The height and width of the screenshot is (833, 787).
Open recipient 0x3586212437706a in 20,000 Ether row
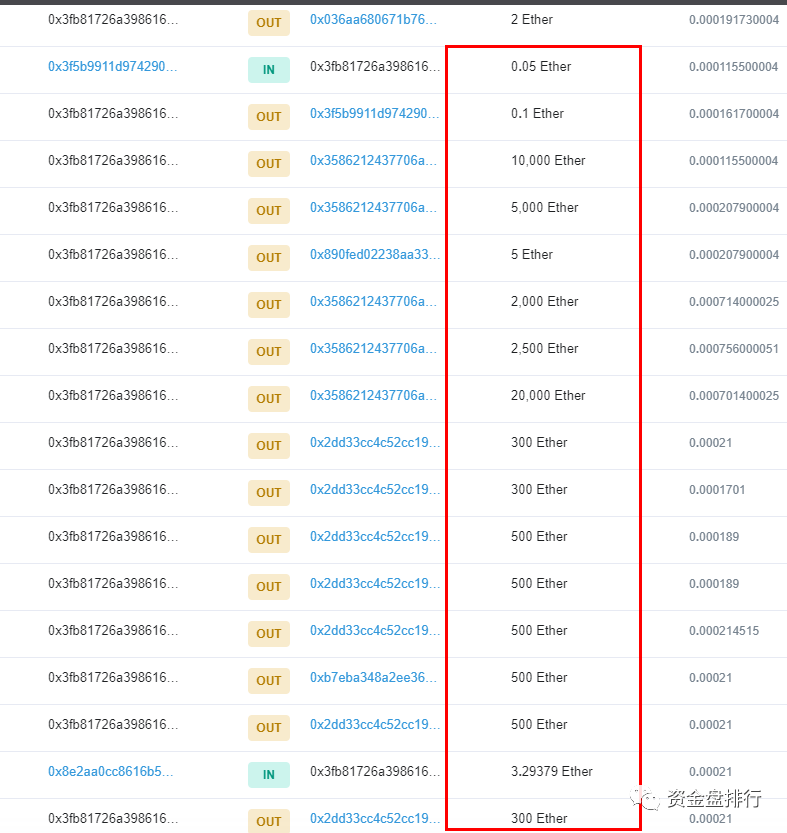pyautogui.click(x=374, y=396)
